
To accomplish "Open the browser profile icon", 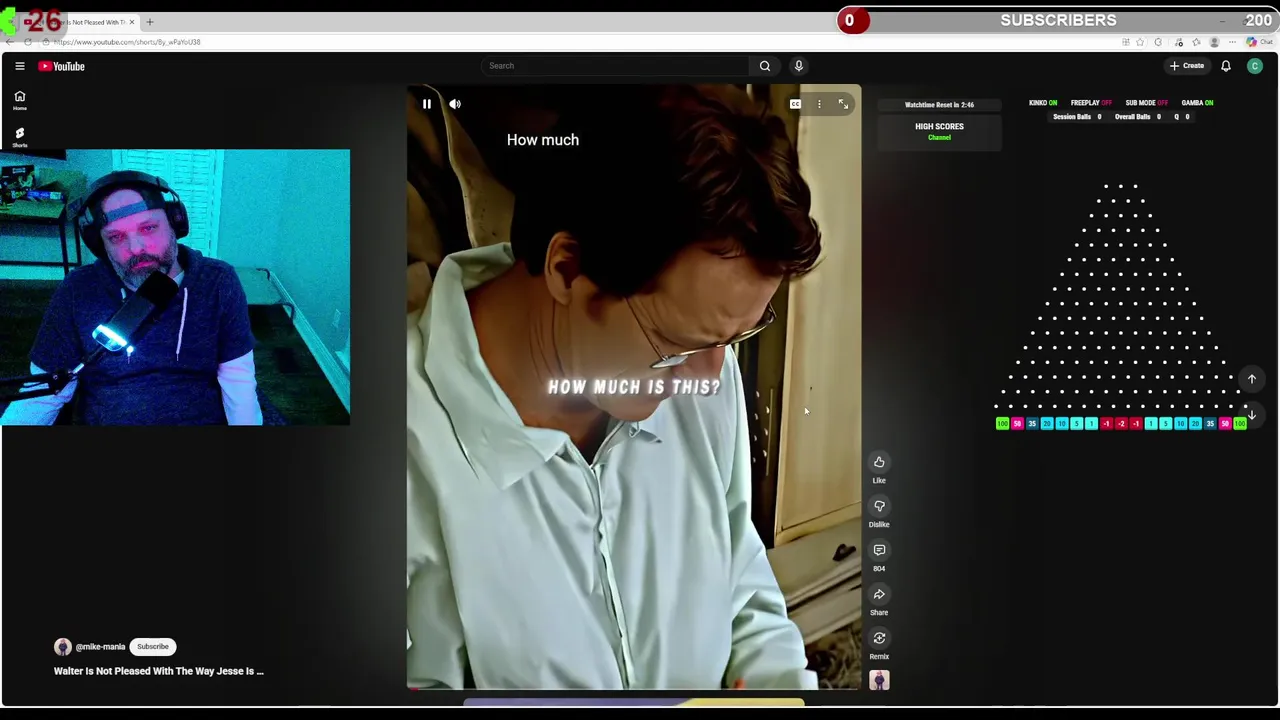I will point(1214,42).
